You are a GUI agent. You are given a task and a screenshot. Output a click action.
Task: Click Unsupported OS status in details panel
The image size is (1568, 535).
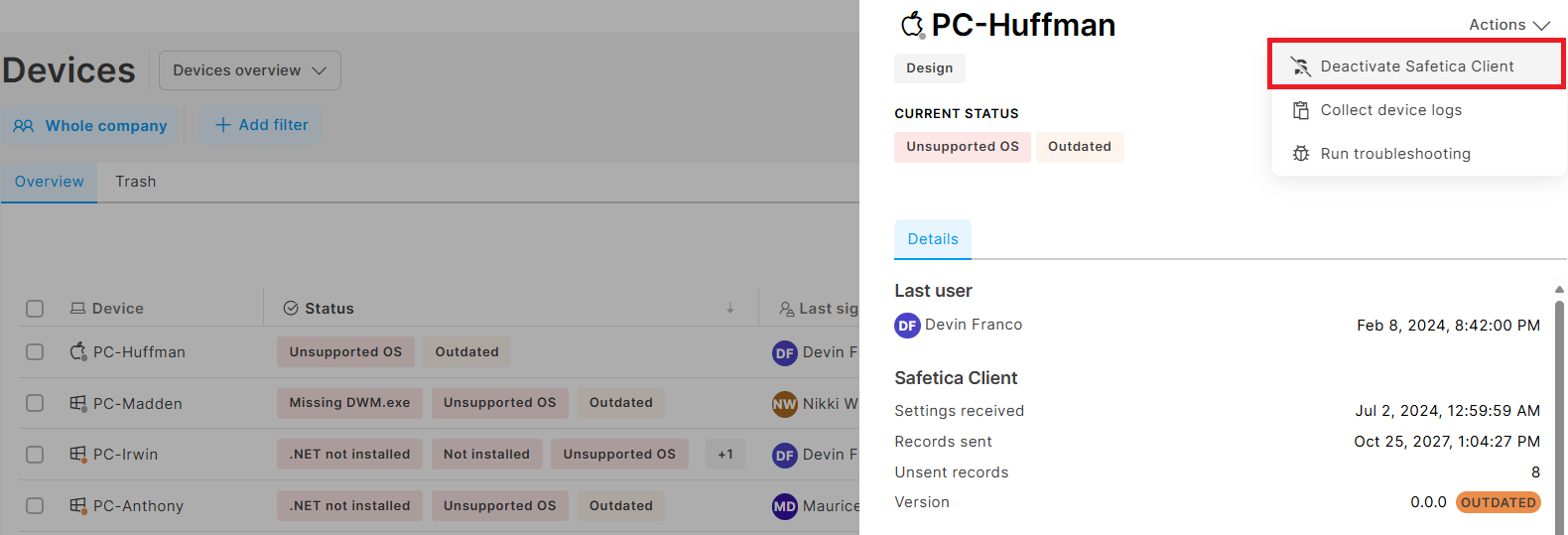(962, 147)
